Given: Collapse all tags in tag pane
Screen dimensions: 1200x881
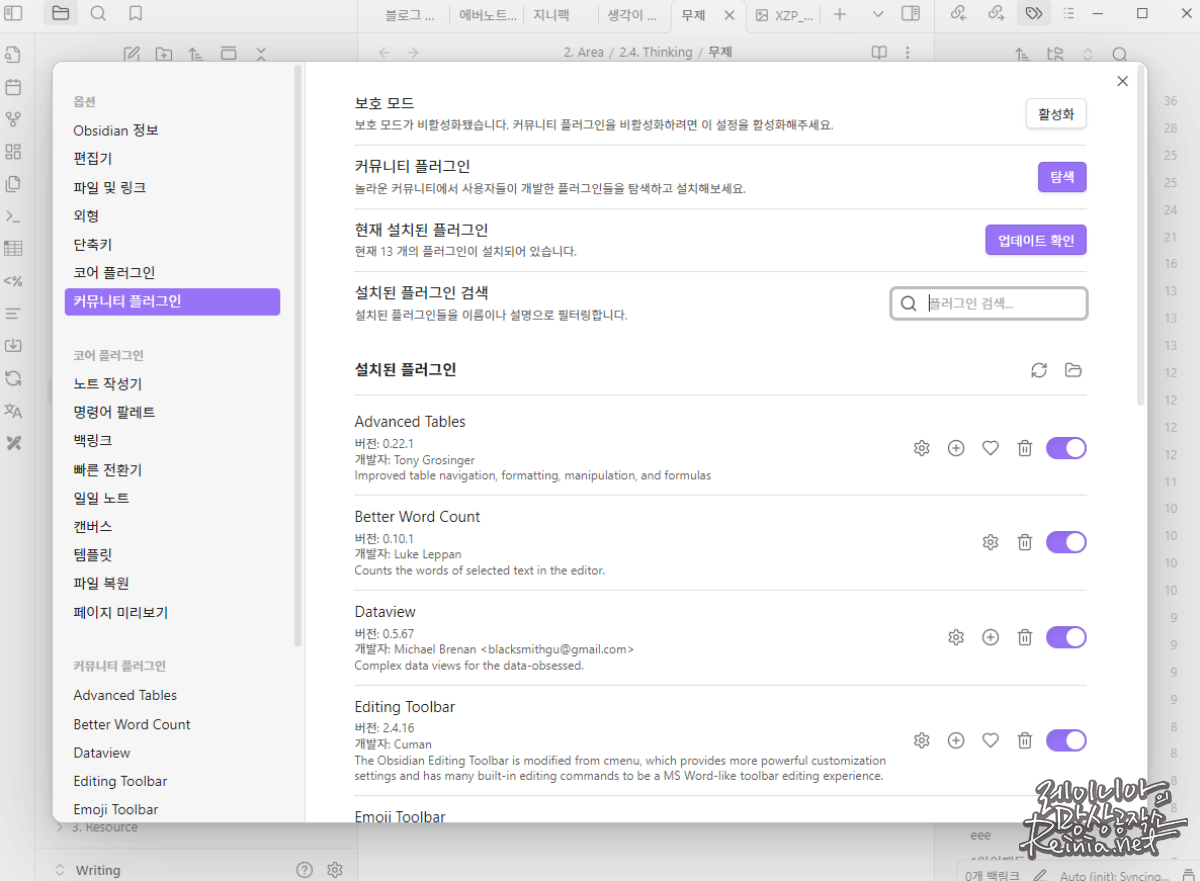Looking at the screenshot, I should [x=1087, y=55].
